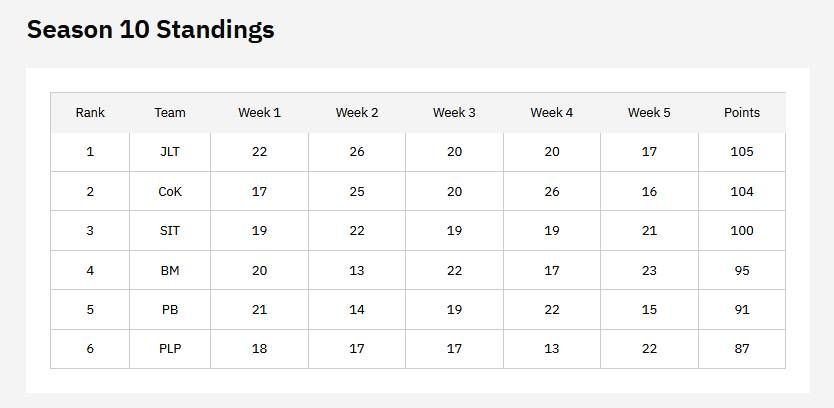This screenshot has height=408, width=834.
Task: Click the JLT team cell
Action: coord(170,152)
